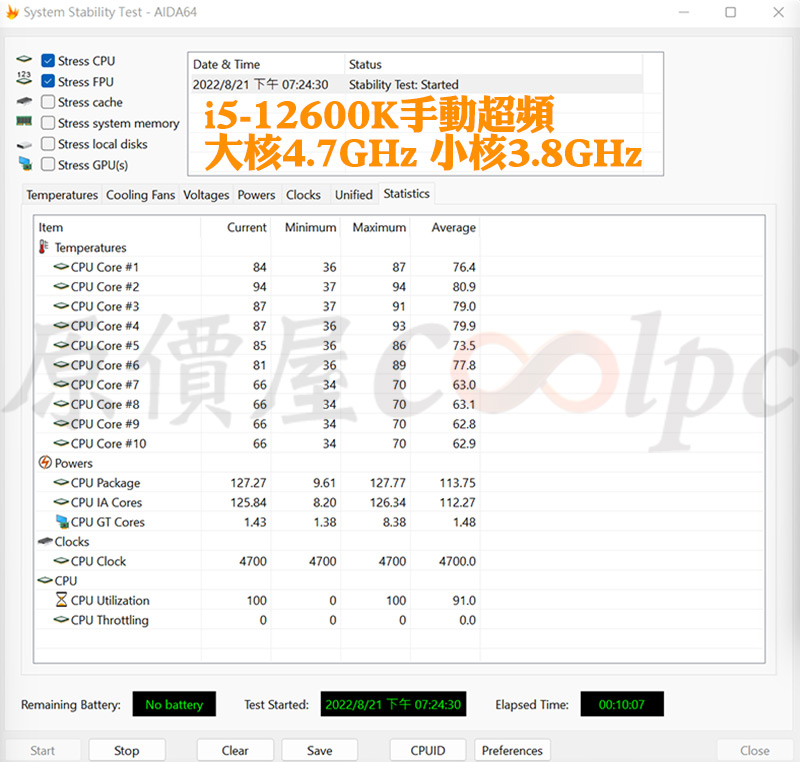
Task: Stop the stability test
Action: pyautogui.click(x=127, y=750)
